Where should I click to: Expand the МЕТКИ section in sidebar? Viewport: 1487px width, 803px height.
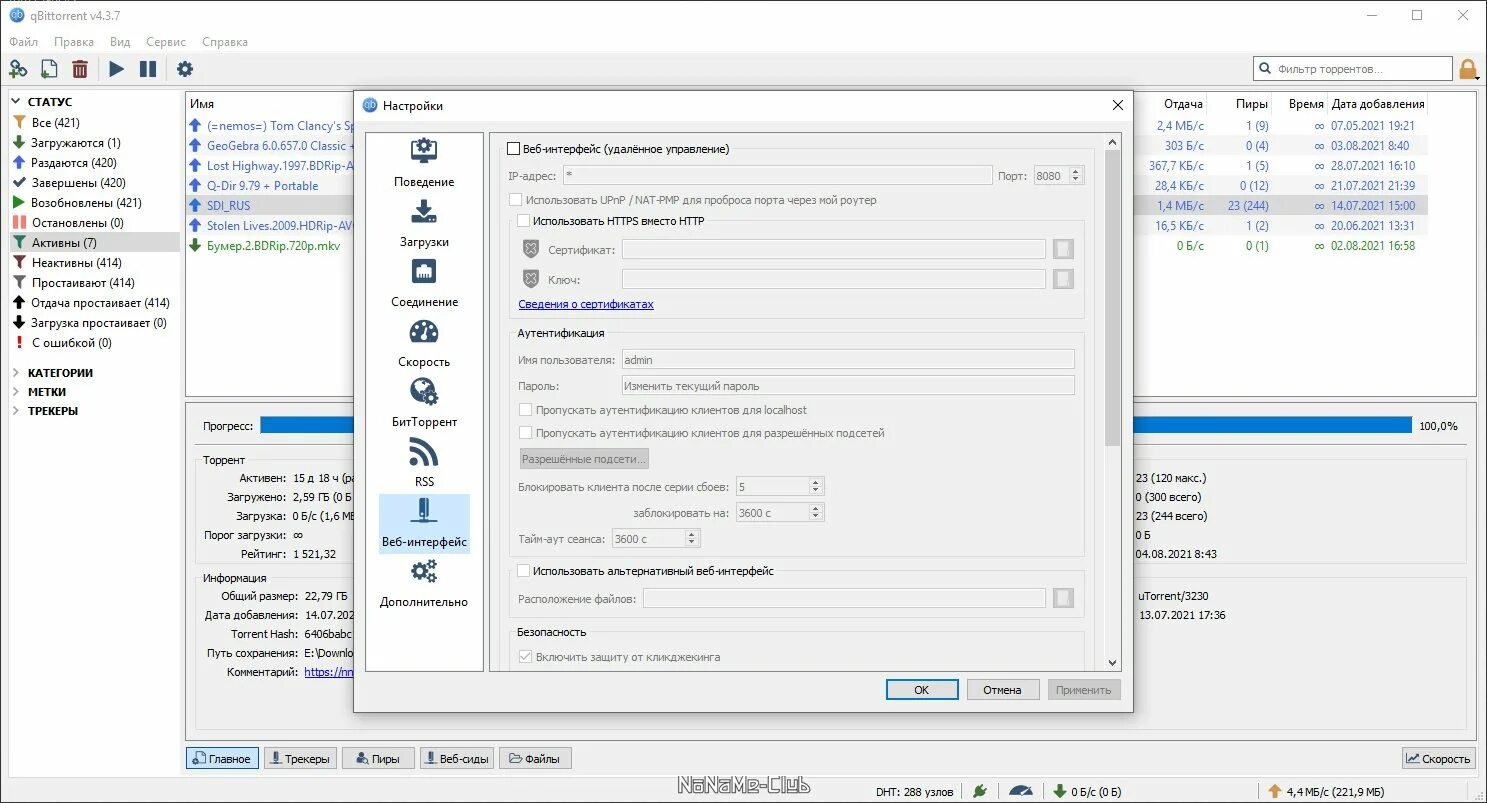click(x=17, y=392)
